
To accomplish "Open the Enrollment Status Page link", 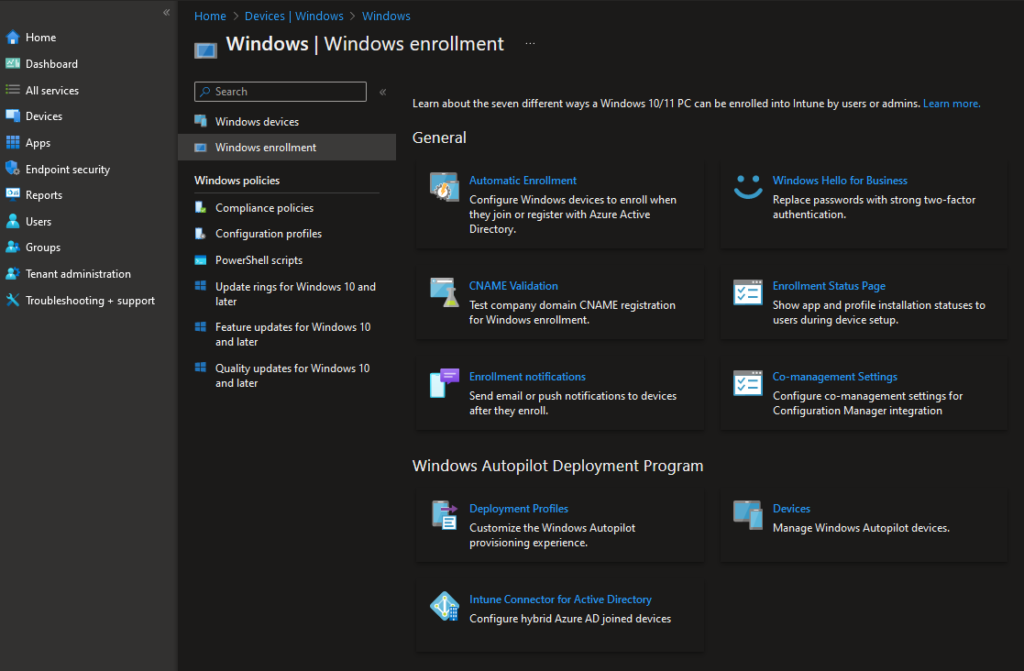I will (829, 286).
